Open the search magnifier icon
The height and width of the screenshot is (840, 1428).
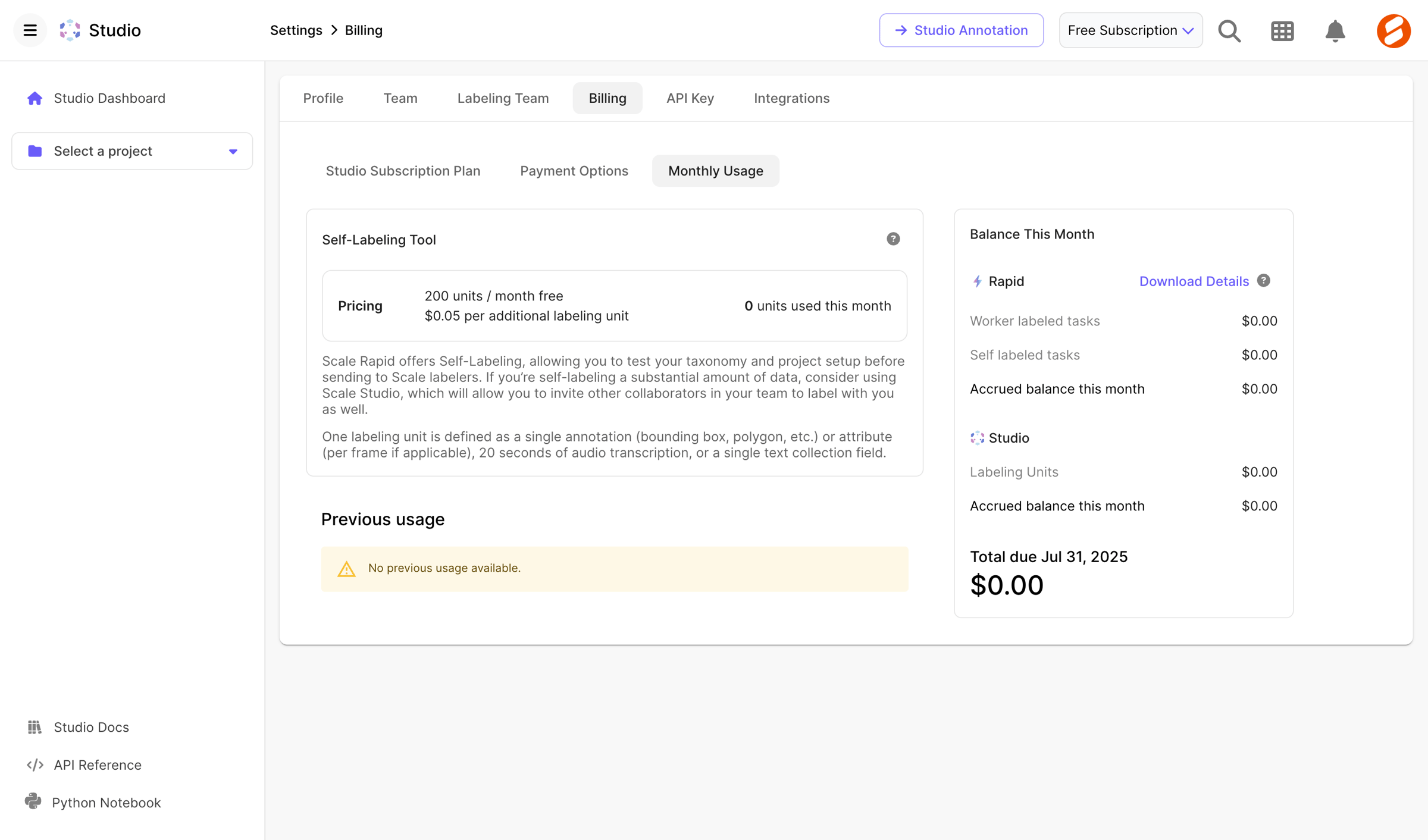1229,31
